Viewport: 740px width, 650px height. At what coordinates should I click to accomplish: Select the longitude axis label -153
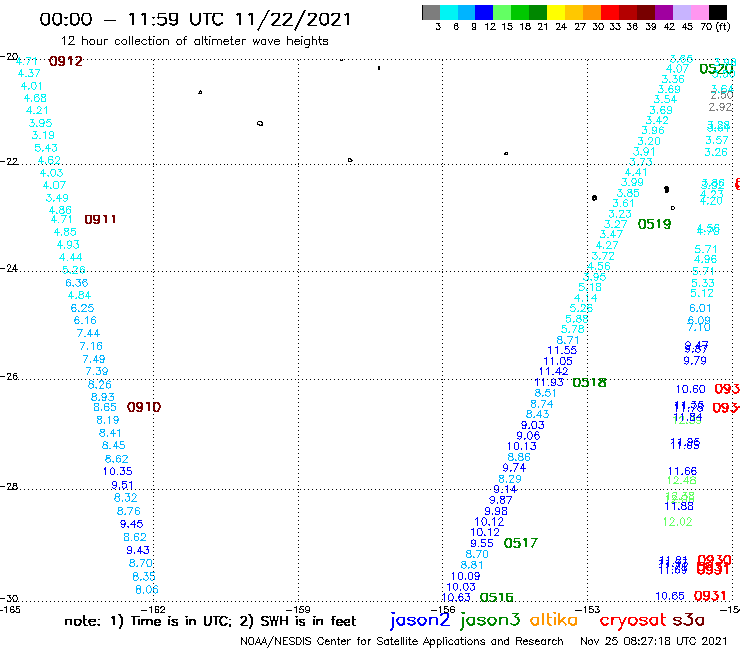(x=588, y=609)
